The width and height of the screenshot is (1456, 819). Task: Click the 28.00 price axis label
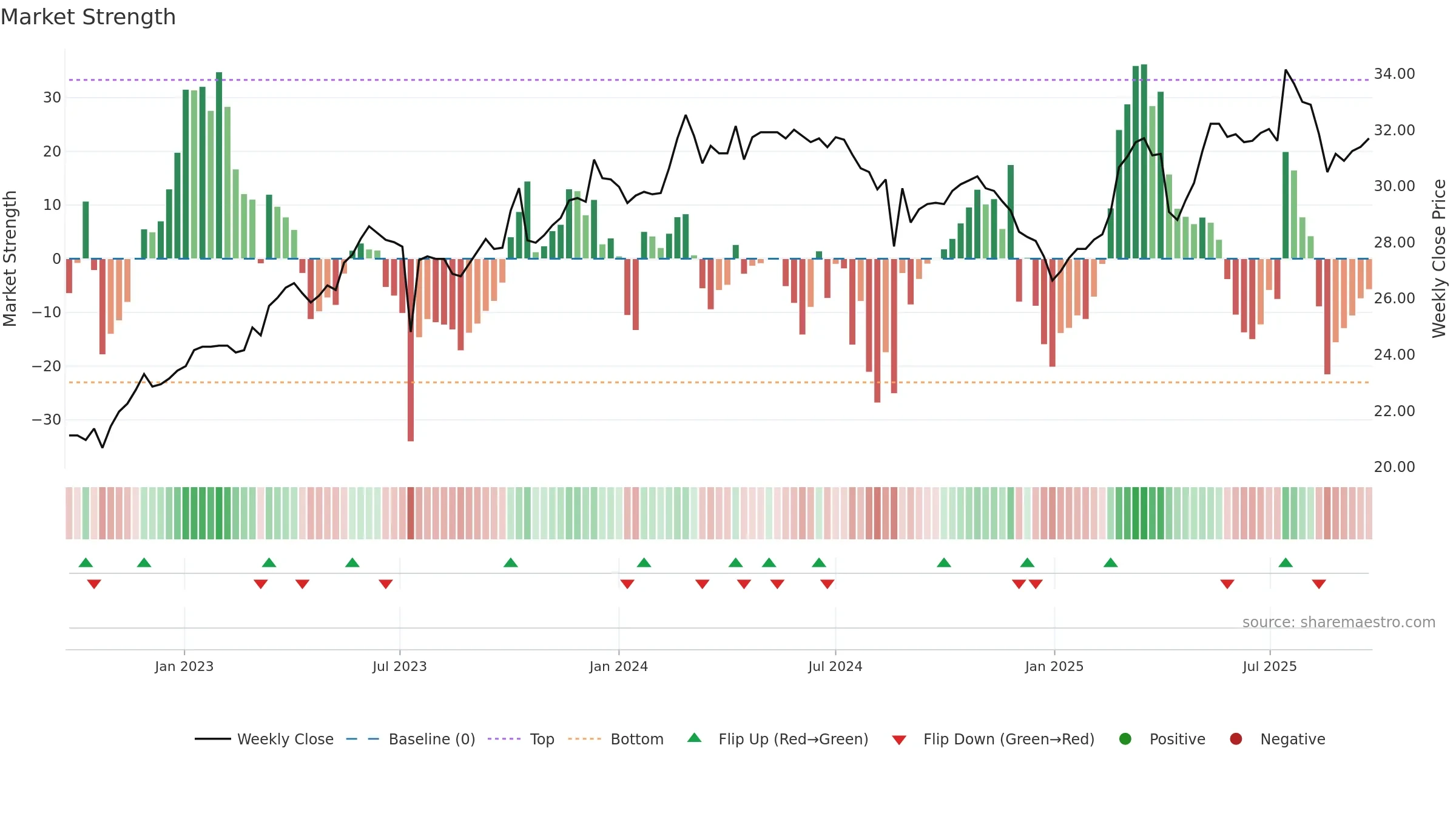point(1394,243)
